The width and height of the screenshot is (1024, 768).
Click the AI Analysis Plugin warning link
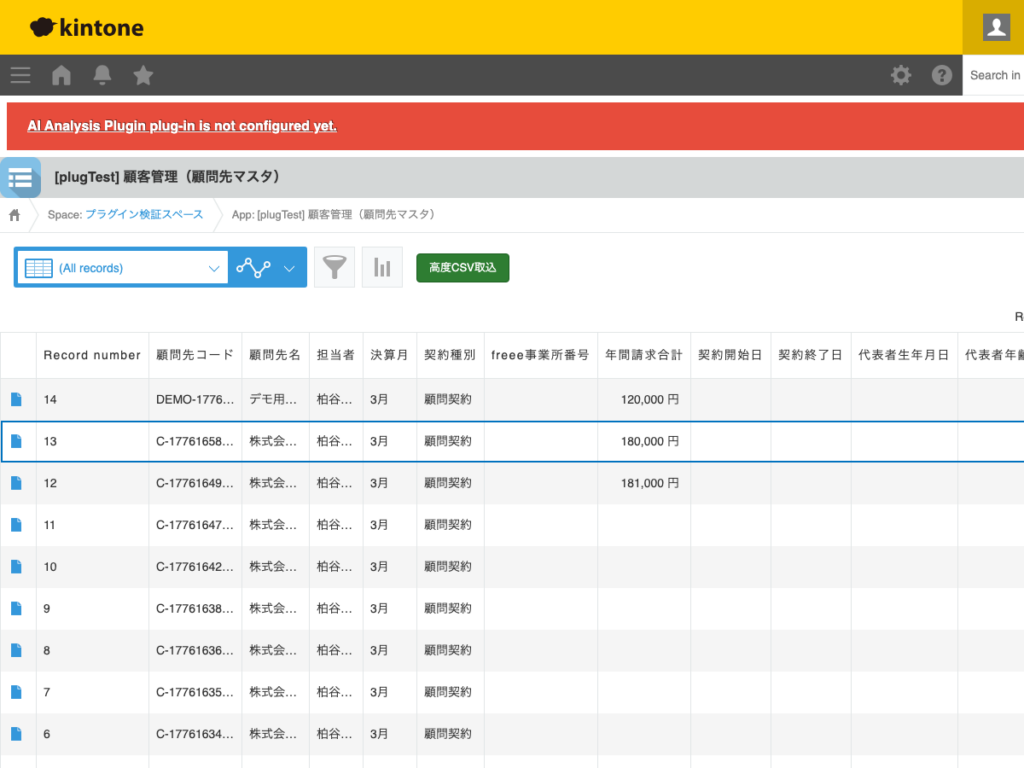(181, 125)
